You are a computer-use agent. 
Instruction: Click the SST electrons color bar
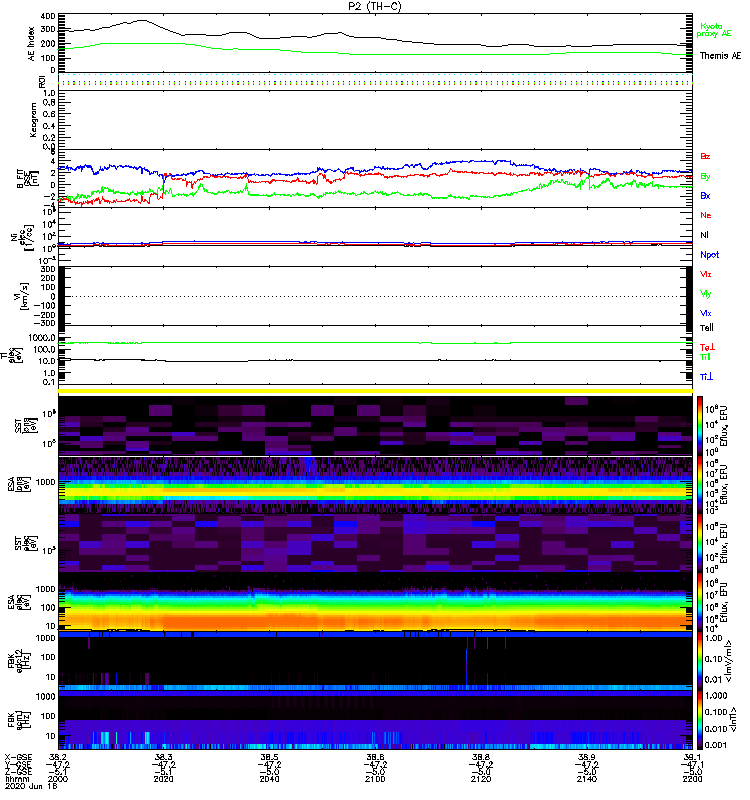pyautogui.click(x=700, y=543)
